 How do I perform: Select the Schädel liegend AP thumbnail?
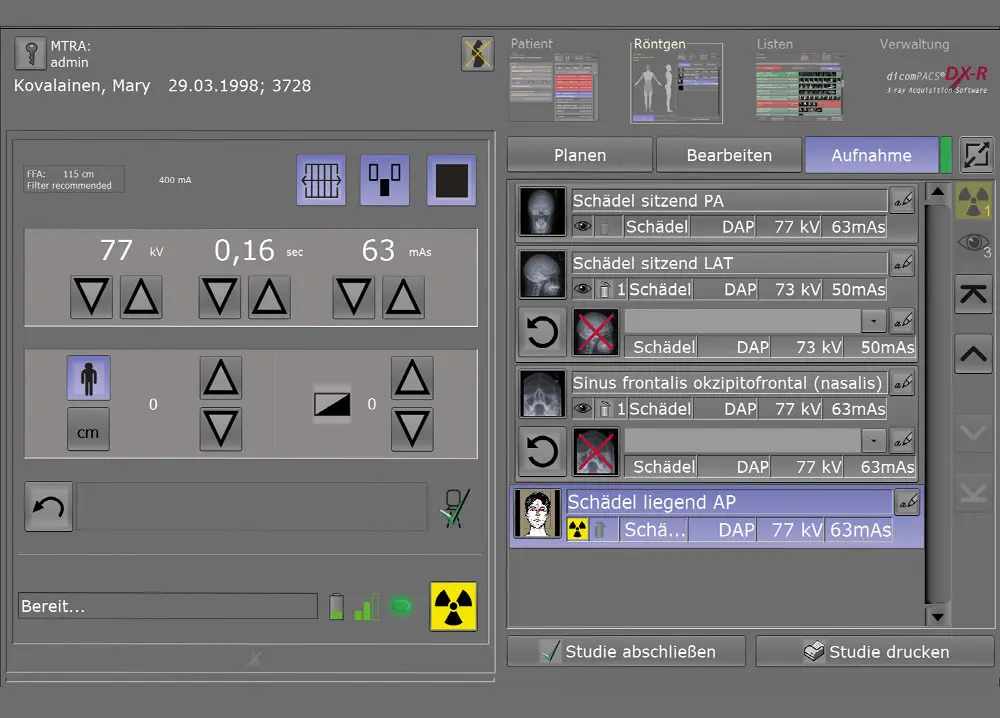pyautogui.click(x=537, y=515)
